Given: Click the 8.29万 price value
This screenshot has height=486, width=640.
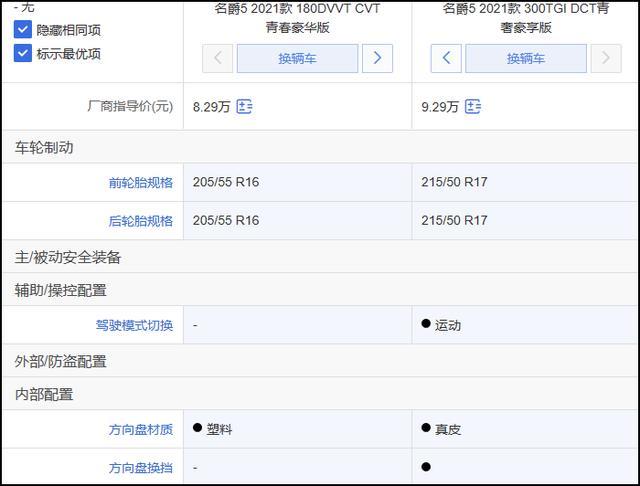Looking at the screenshot, I should coord(211,107).
